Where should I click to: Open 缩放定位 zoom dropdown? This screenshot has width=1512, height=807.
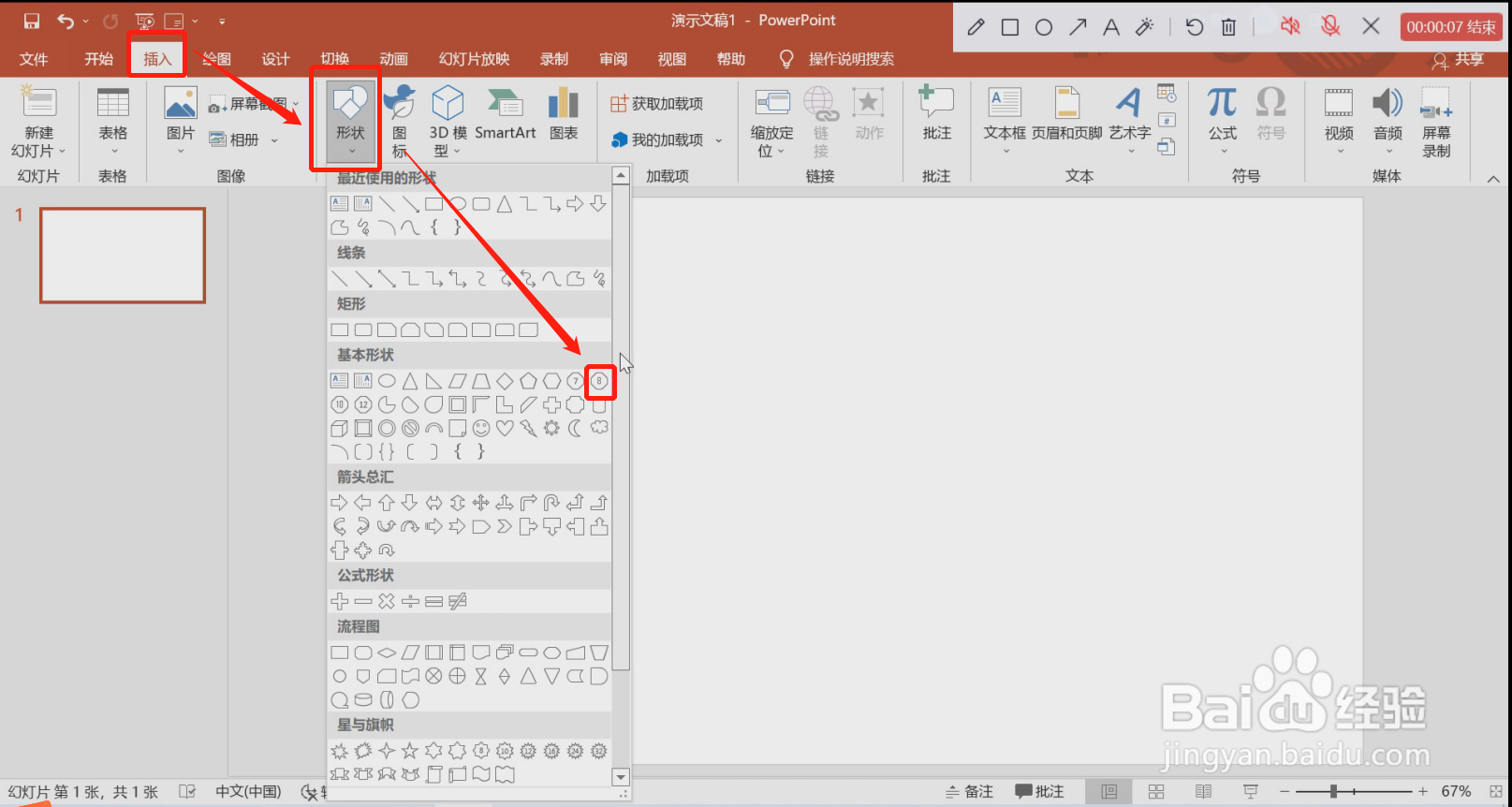(x=772, y=123)
